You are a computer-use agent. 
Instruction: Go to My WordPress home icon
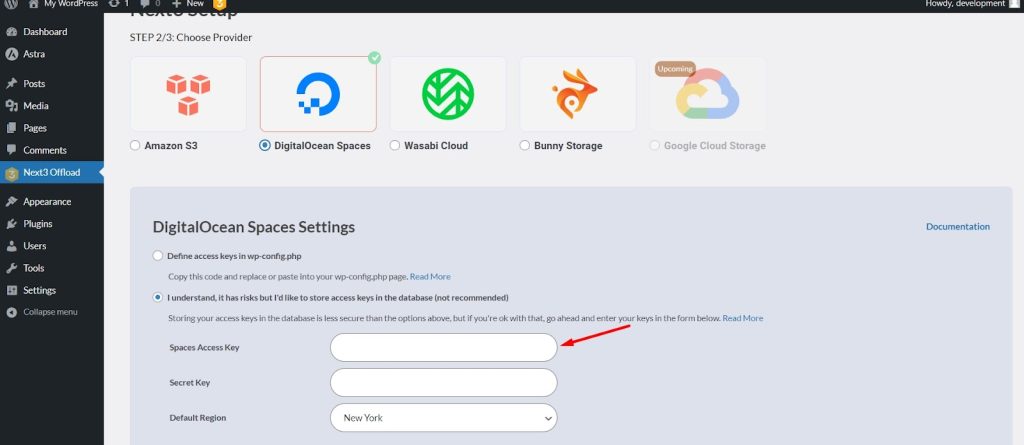coord(33,4)
